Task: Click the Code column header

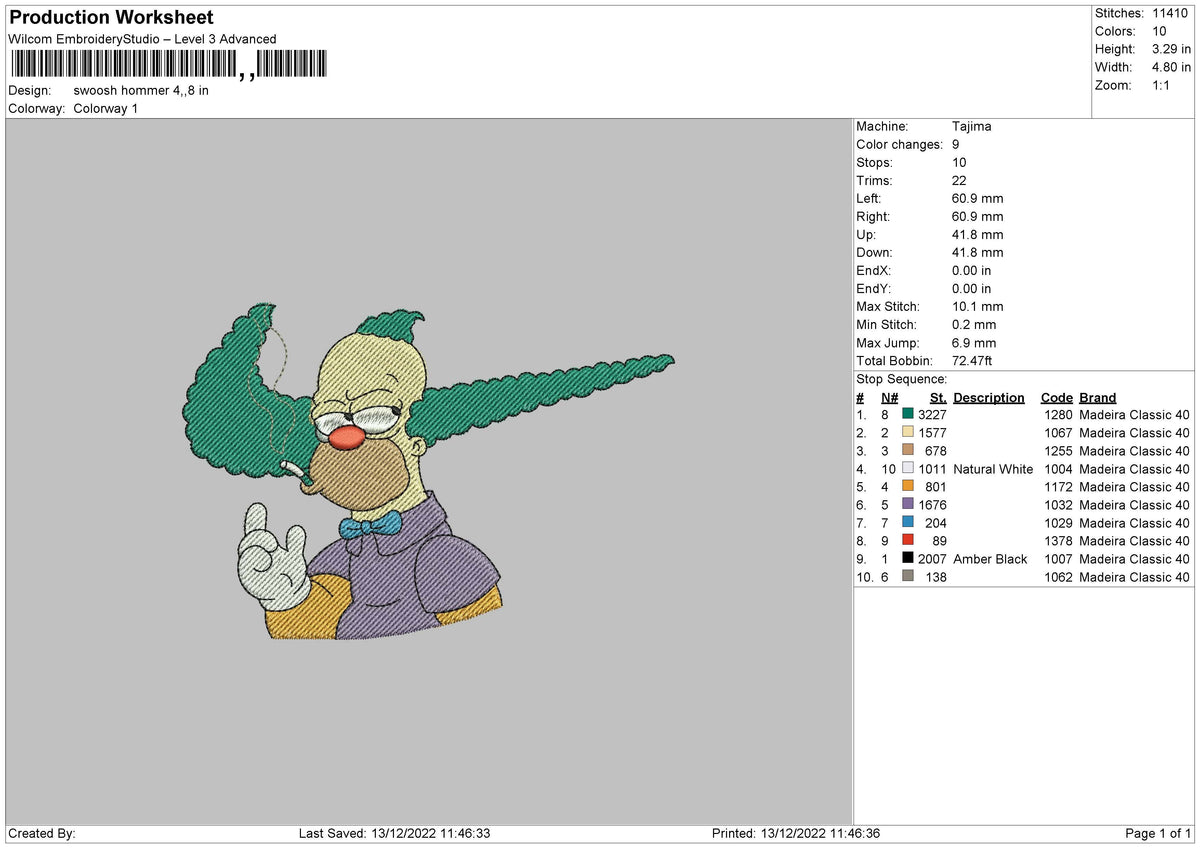Action: pyautogui.click(x=1056, y=397)
